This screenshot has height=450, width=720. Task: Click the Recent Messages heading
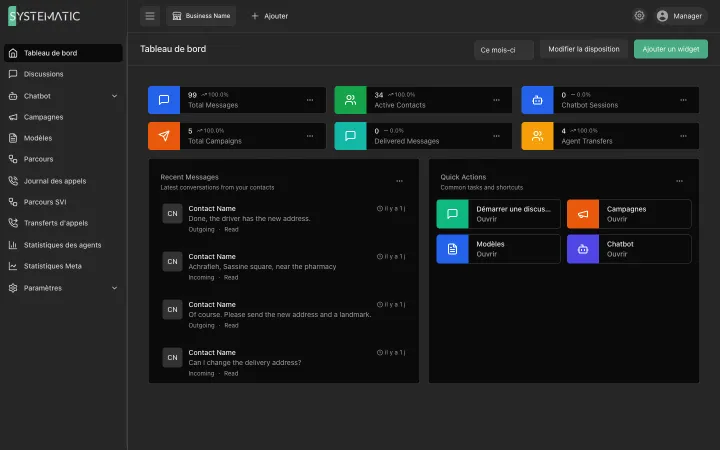point(189,177)
